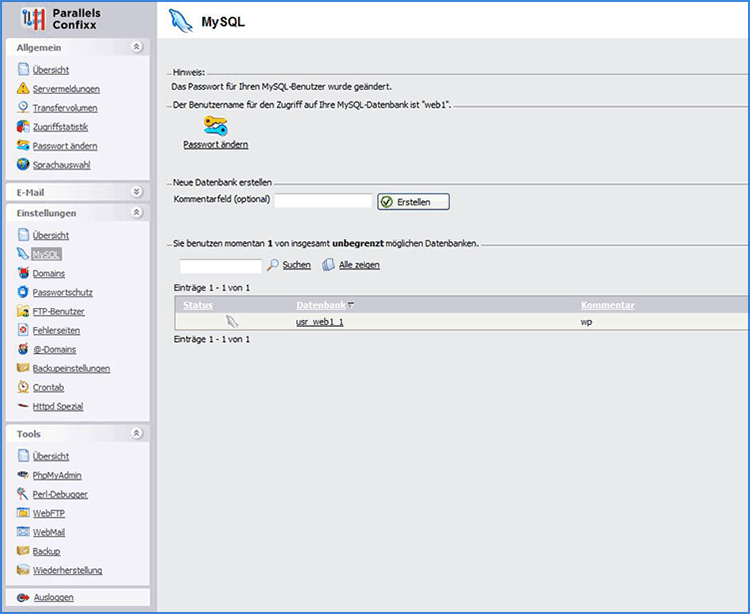Viewport: 750px width, 614px height.
Task: Go to Domains in Einstellungen menu
Action: click(x=48, y=274)
